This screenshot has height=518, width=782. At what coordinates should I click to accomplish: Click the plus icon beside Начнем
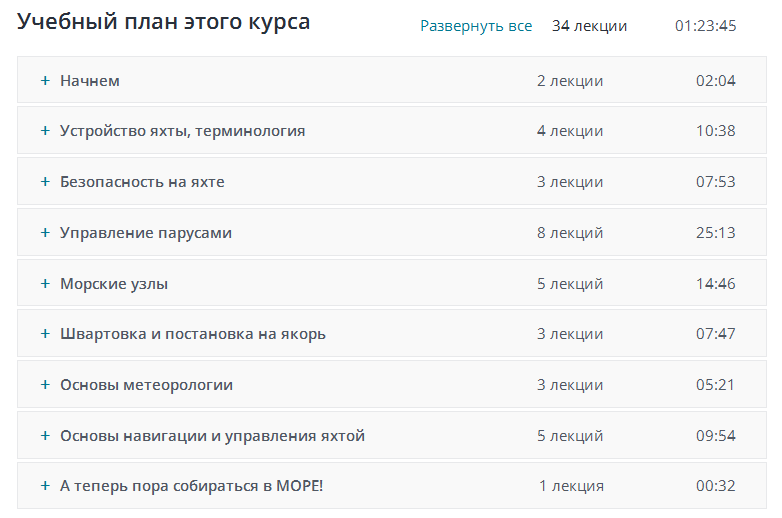pyautogui.click(x=45, y=81)
